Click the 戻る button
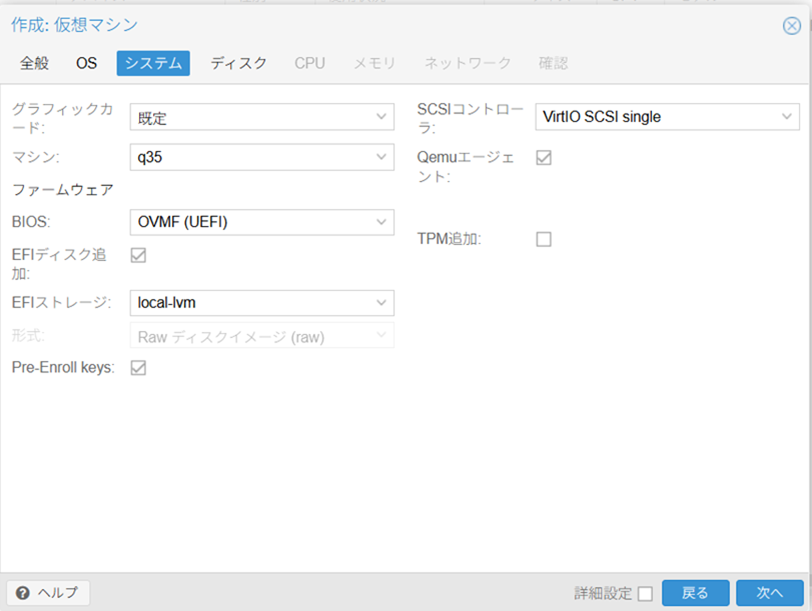812x611 pixels. tap(695, 593)
